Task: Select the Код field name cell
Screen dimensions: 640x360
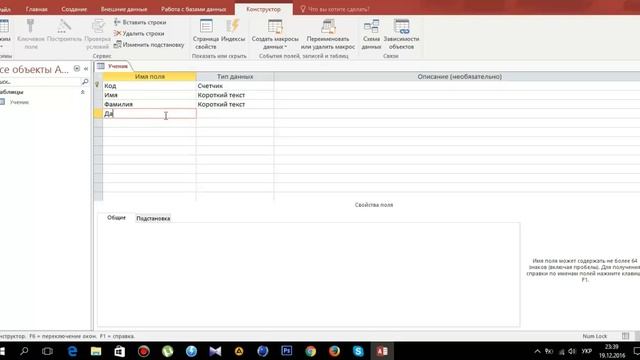Action: [x=149, y=86]
